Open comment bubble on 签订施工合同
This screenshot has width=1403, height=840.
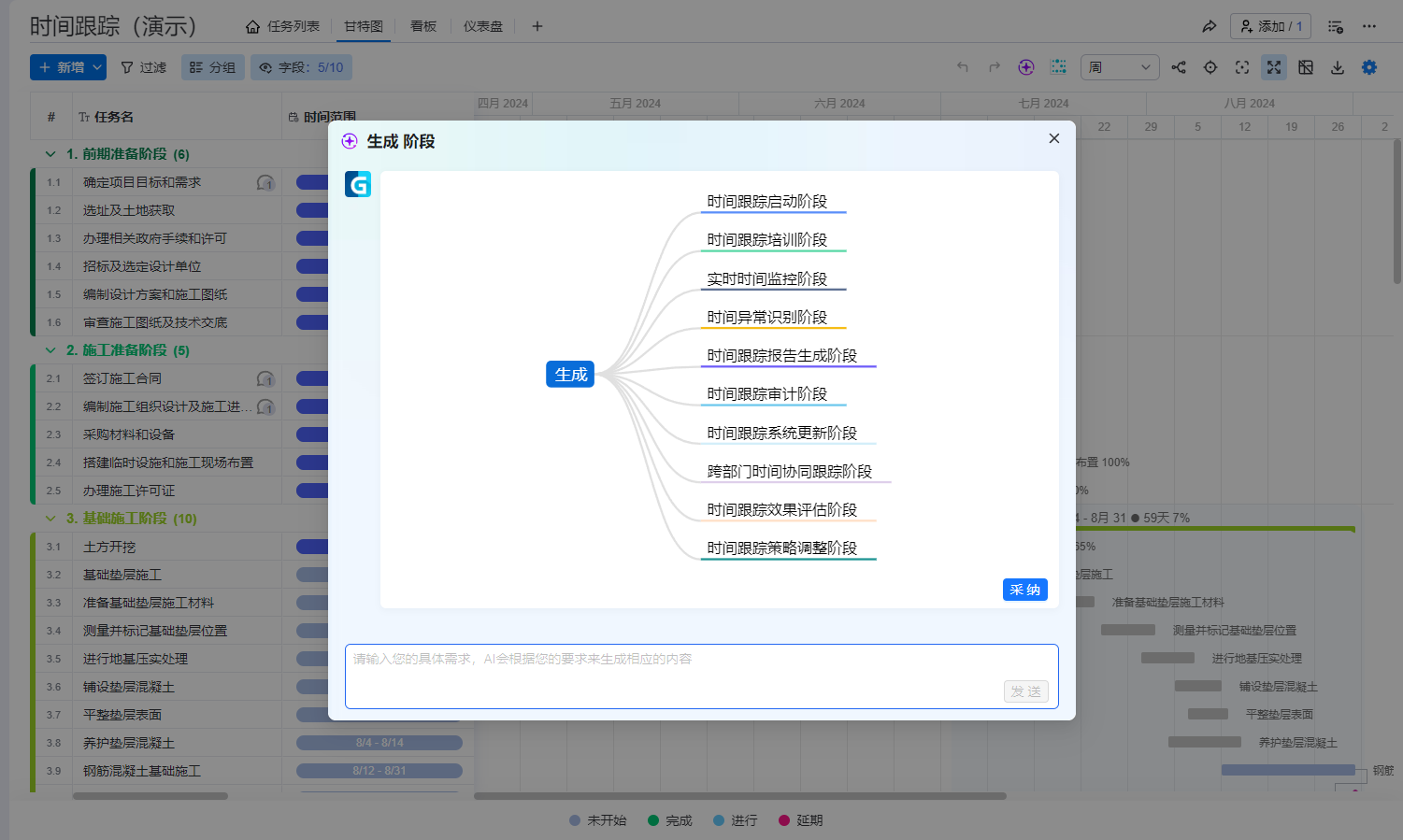pyautogui.click(x=266, y=379)
